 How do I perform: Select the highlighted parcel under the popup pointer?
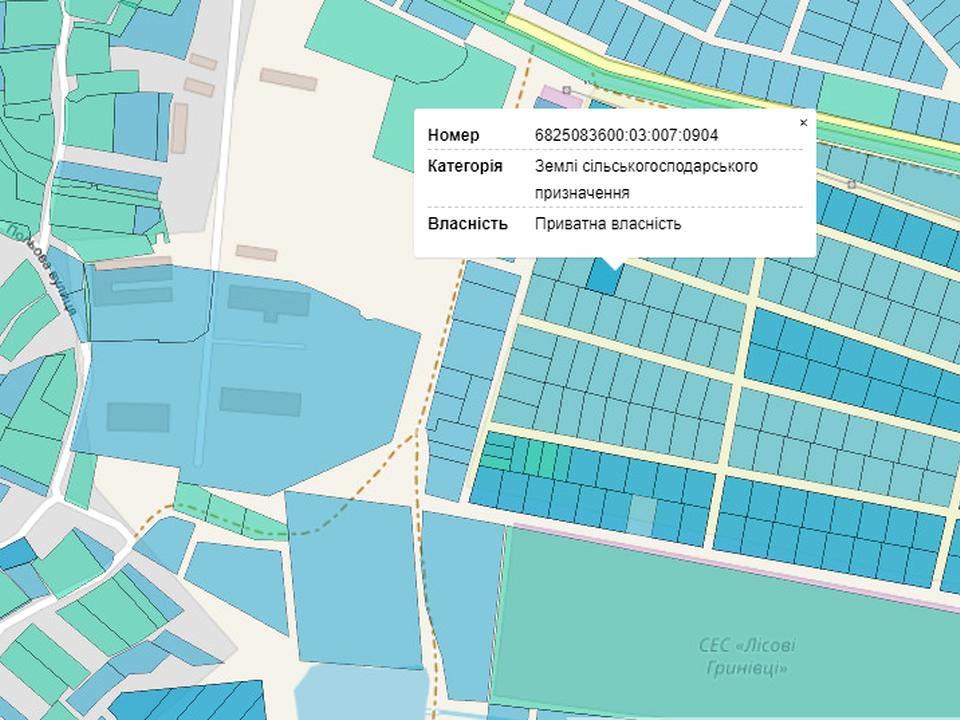(603, 277)
